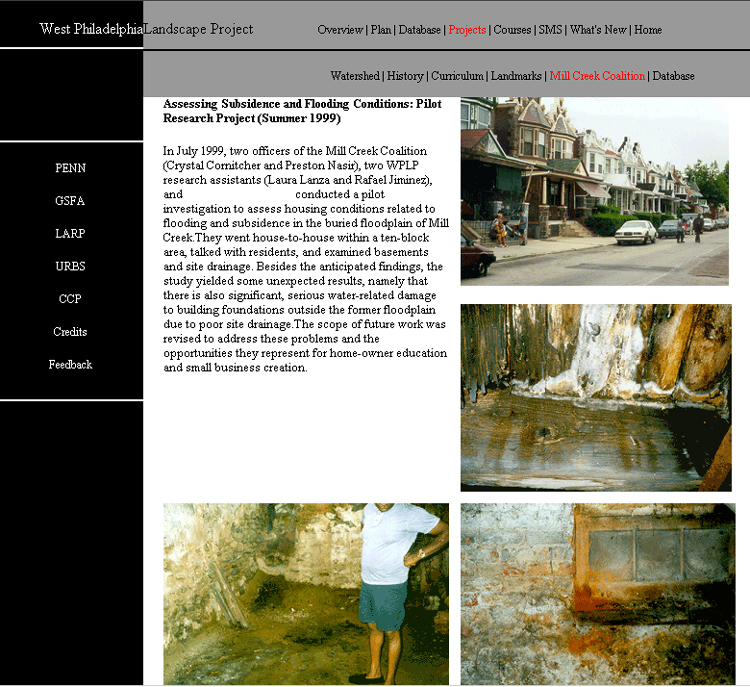Open the Curriculum subsection
The height and width of the screenshot is (687, 750).
pos(457,76)
